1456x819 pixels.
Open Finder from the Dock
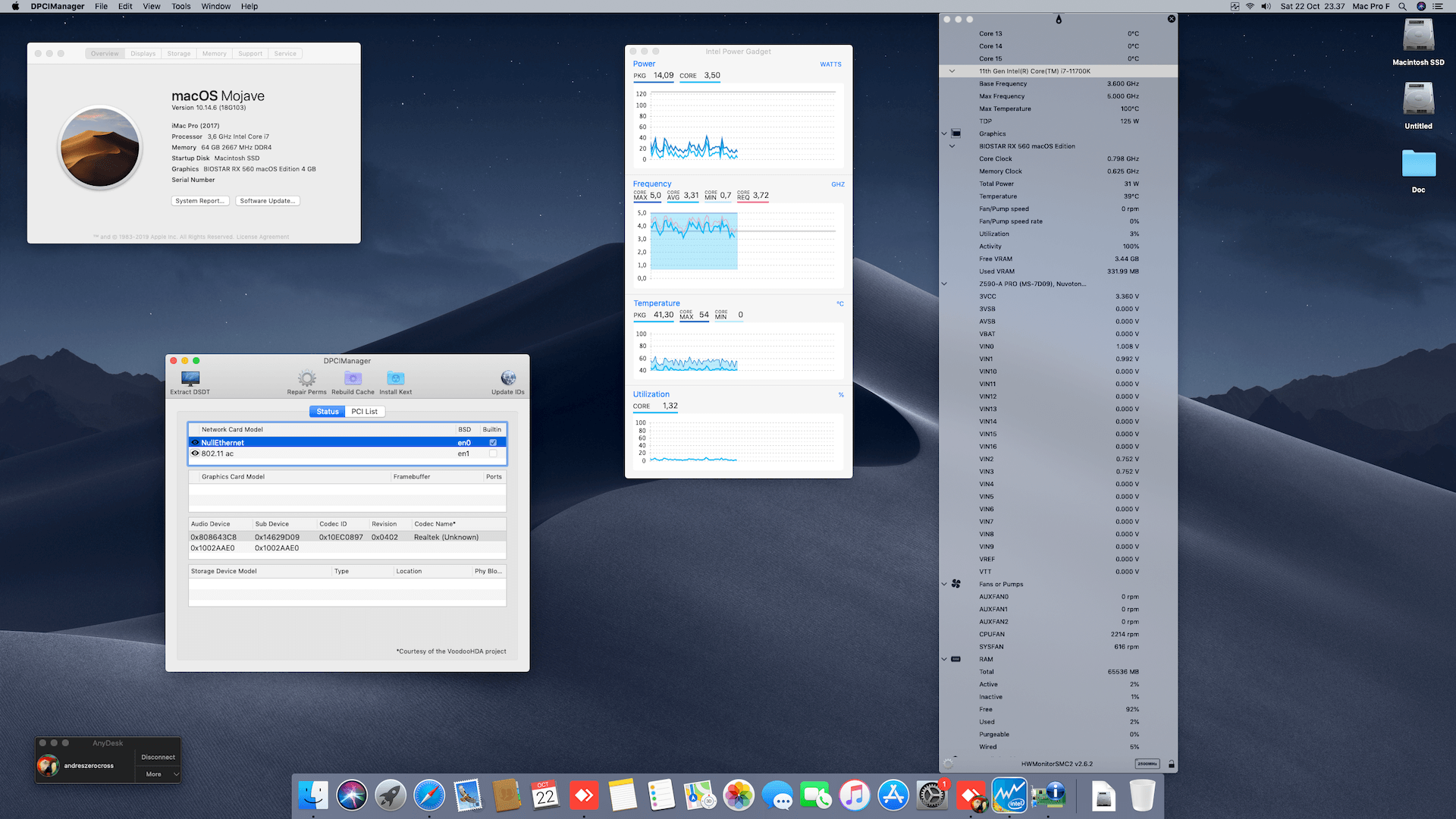(313, 795)
